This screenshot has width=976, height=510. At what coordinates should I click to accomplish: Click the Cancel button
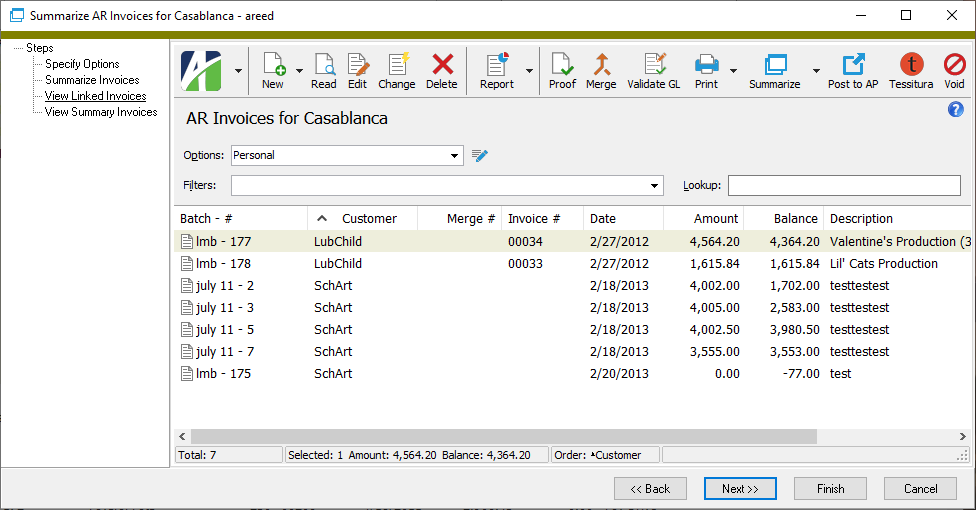click(920, 489)
